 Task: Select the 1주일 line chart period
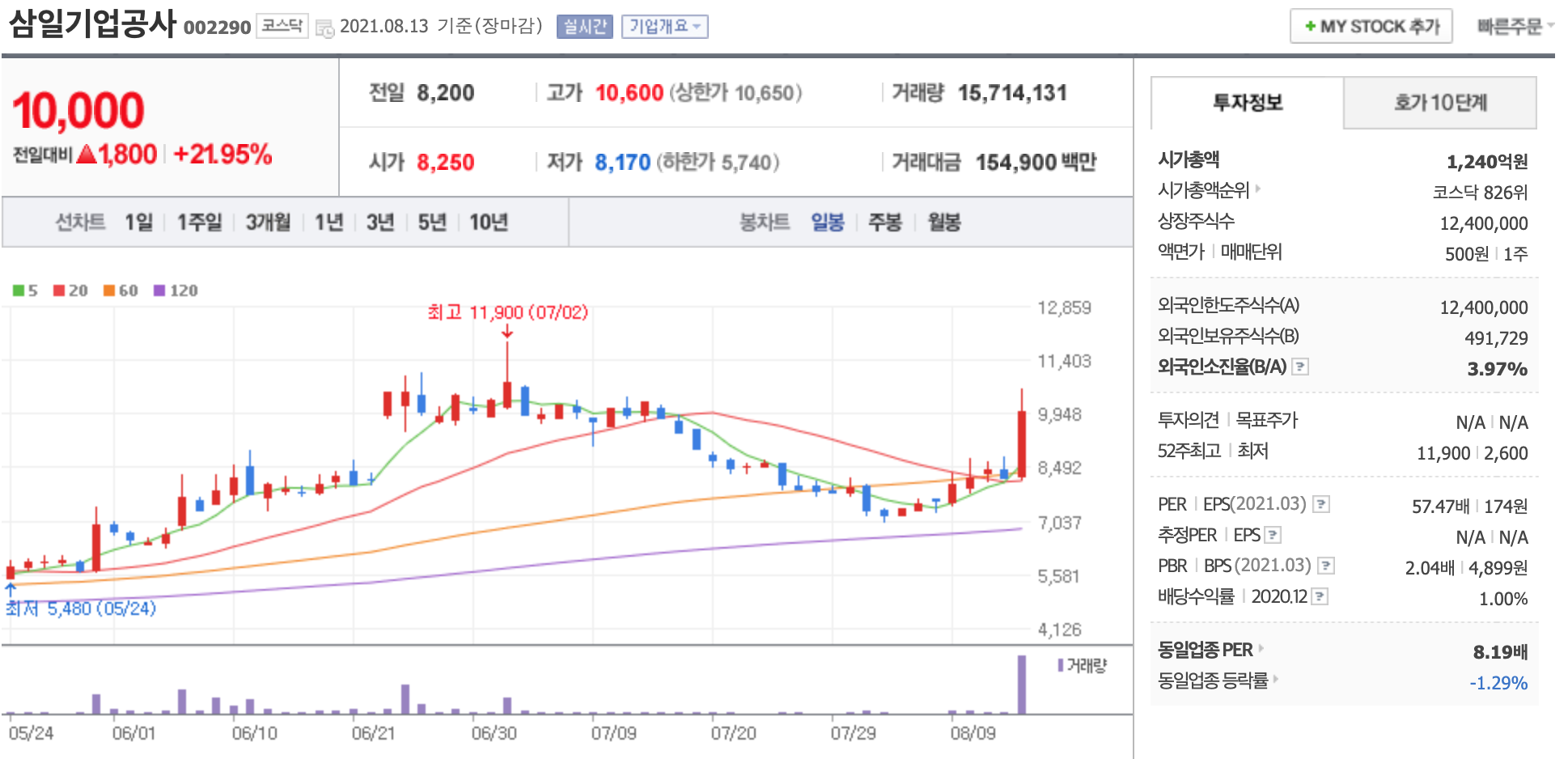click(199, 222)
